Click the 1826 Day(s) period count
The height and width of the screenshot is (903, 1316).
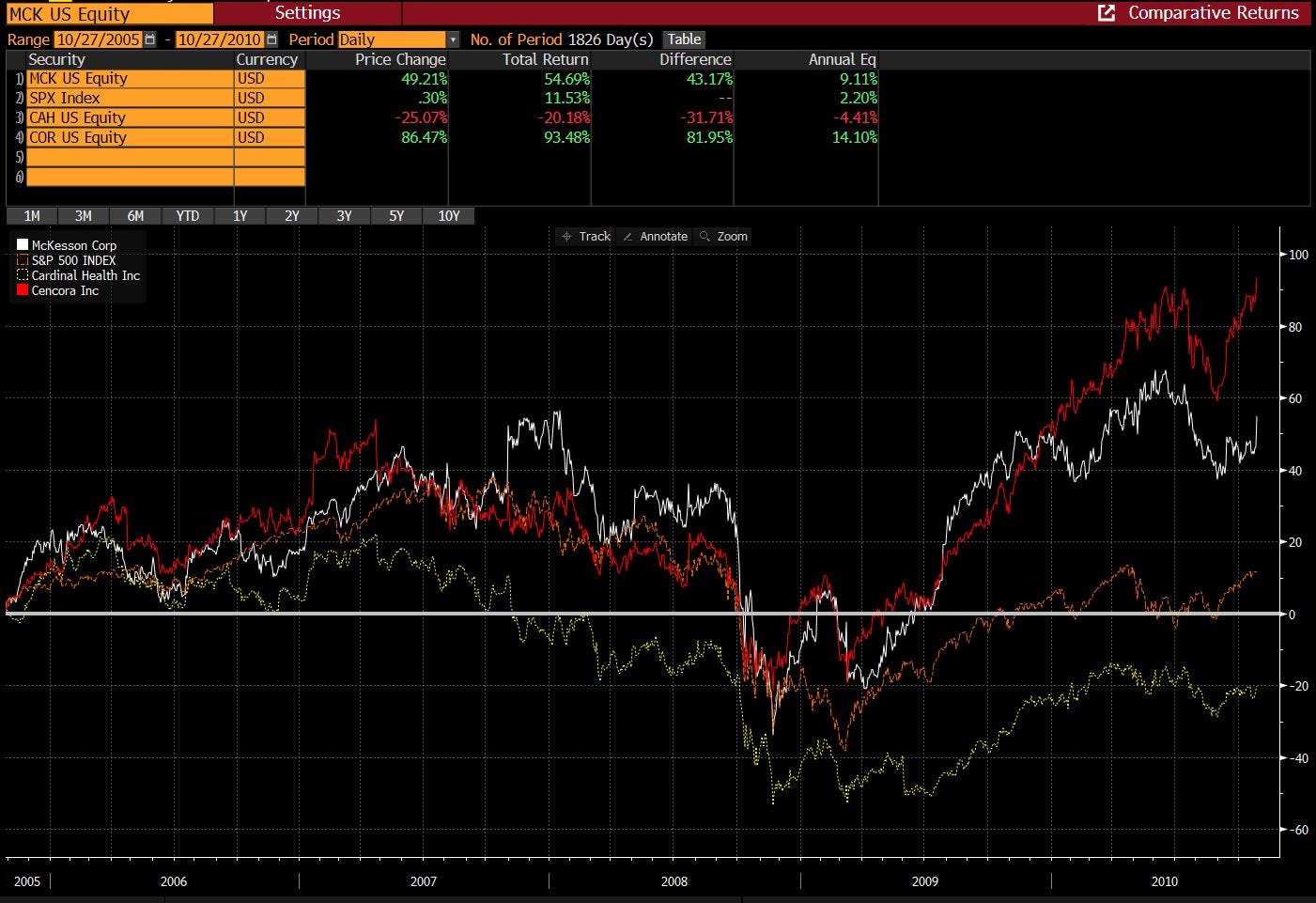click(x=611, y=39)
